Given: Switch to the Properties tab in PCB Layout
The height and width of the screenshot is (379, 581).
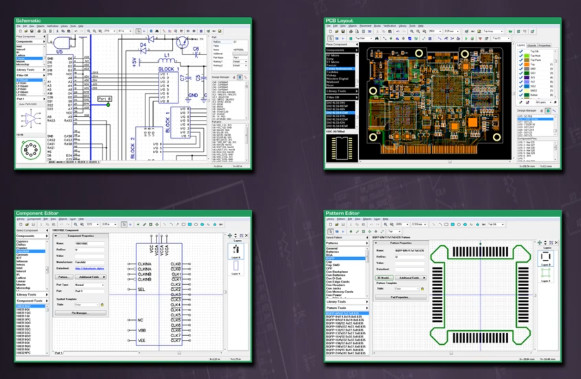Looking at the screenshot, I should tap(544, 46).
